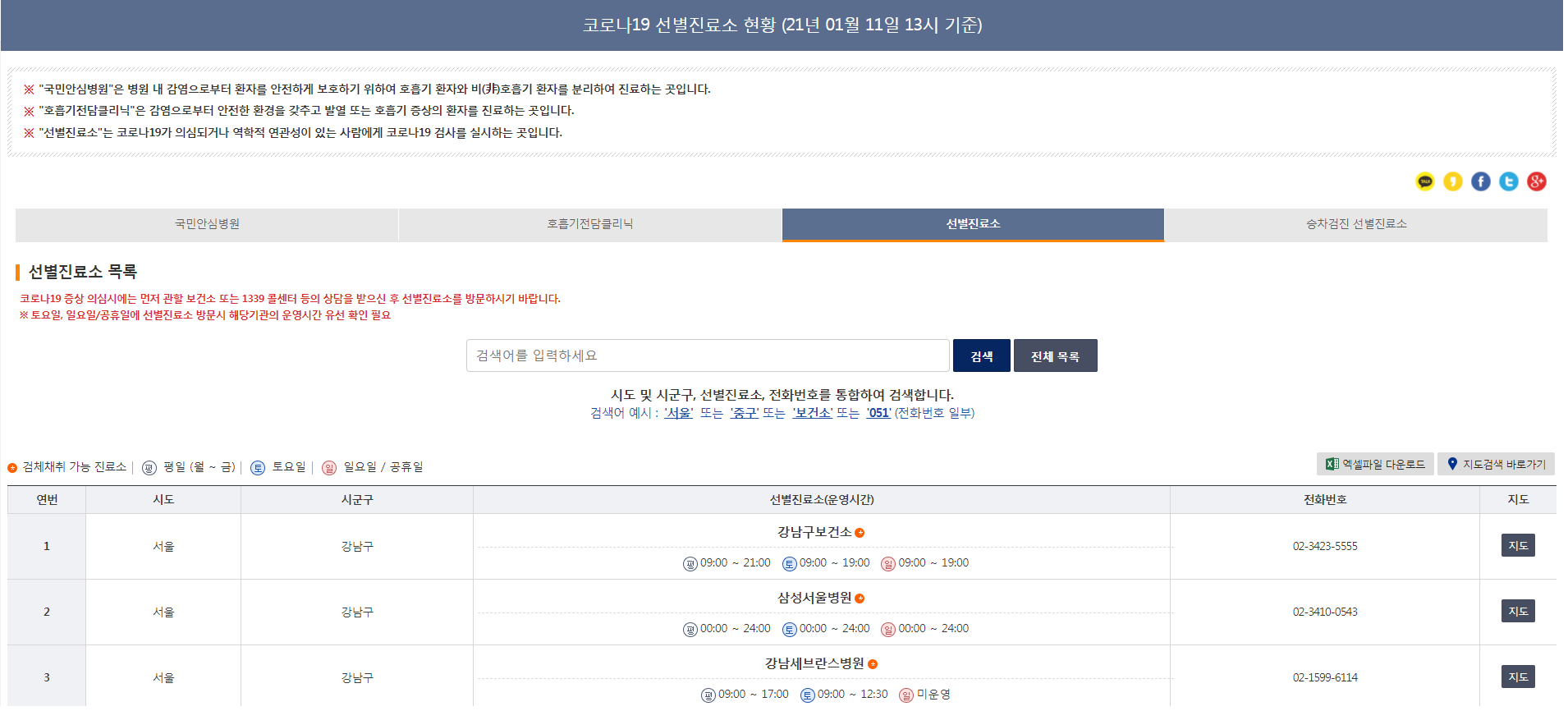This screenshot has width=1568, height=711.
Task: Click the 시도 column header
Action: pos(163,500)
